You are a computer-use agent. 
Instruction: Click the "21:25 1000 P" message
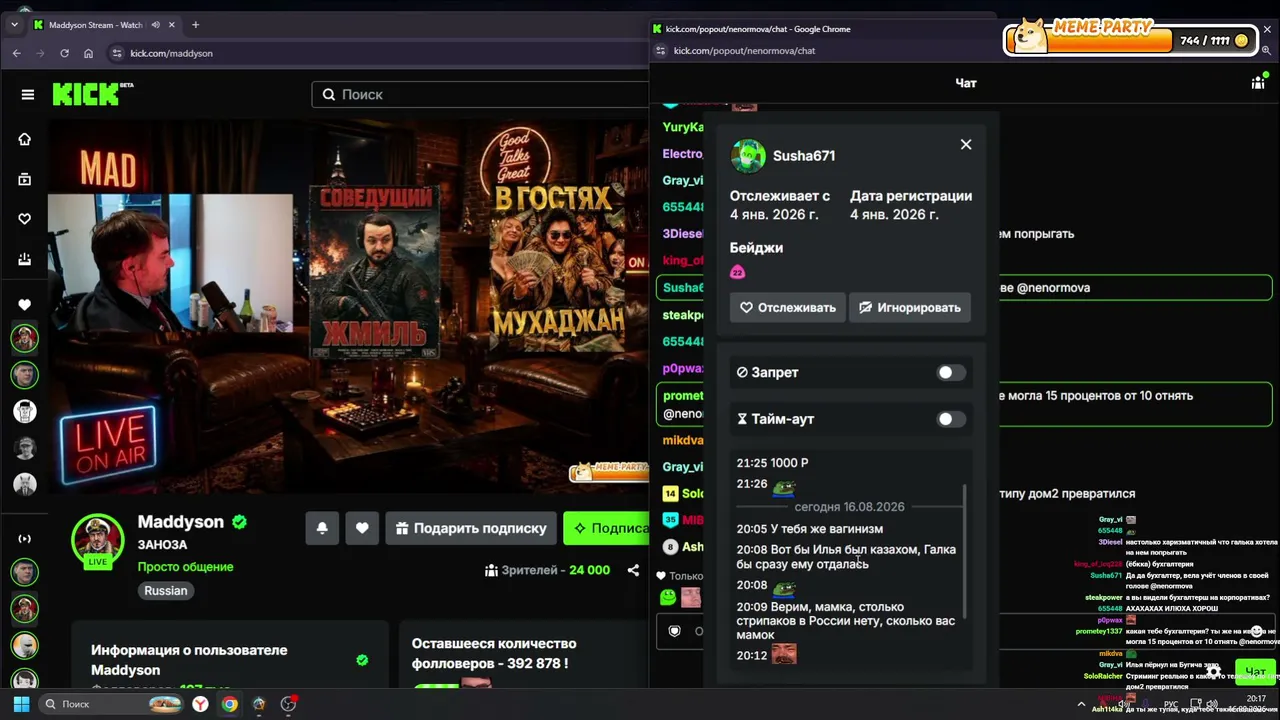pyautogui.click(x=773, y=463)
